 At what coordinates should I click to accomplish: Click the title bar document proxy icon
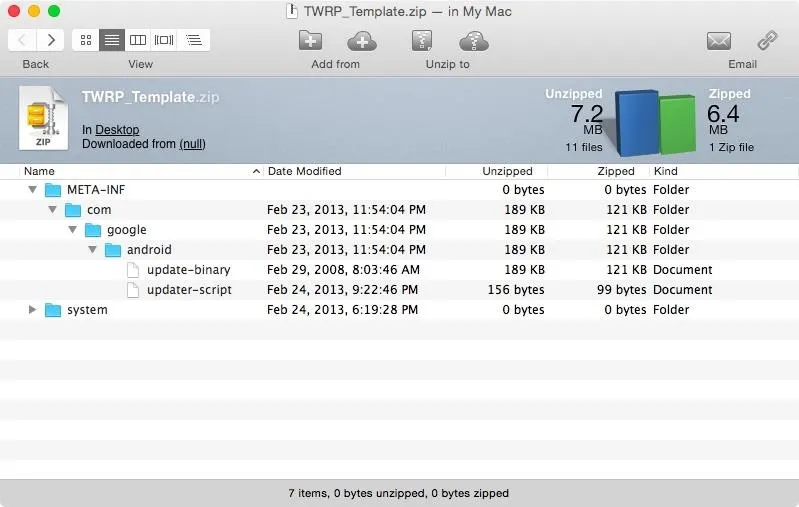[292, 11]
